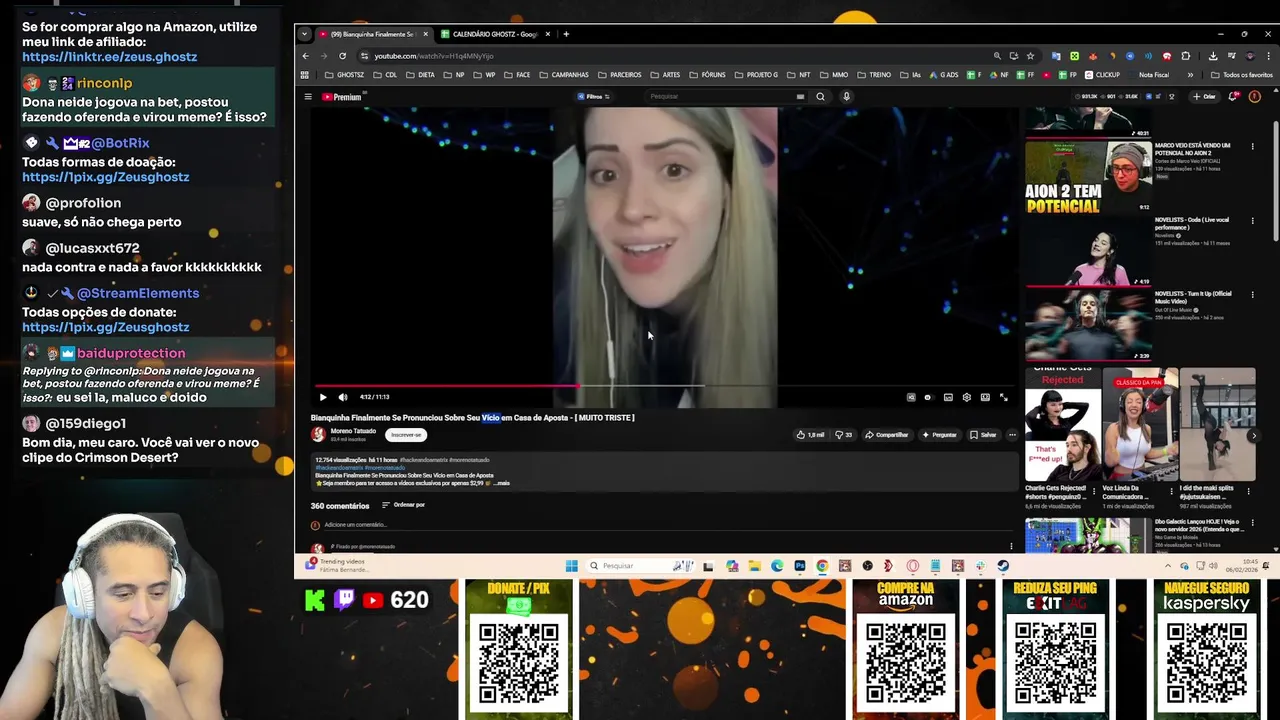Play the YouTube video

coord(323,397)
